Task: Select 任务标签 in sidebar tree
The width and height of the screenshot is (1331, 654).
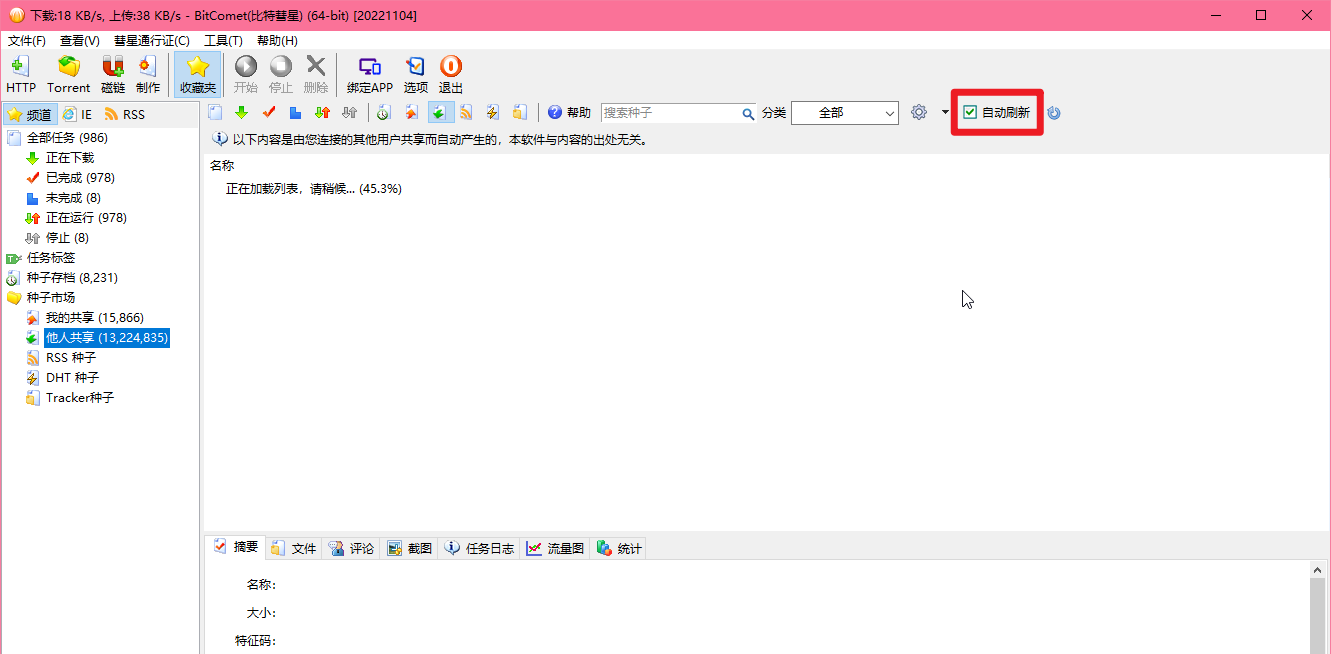Action: (51, 258)
